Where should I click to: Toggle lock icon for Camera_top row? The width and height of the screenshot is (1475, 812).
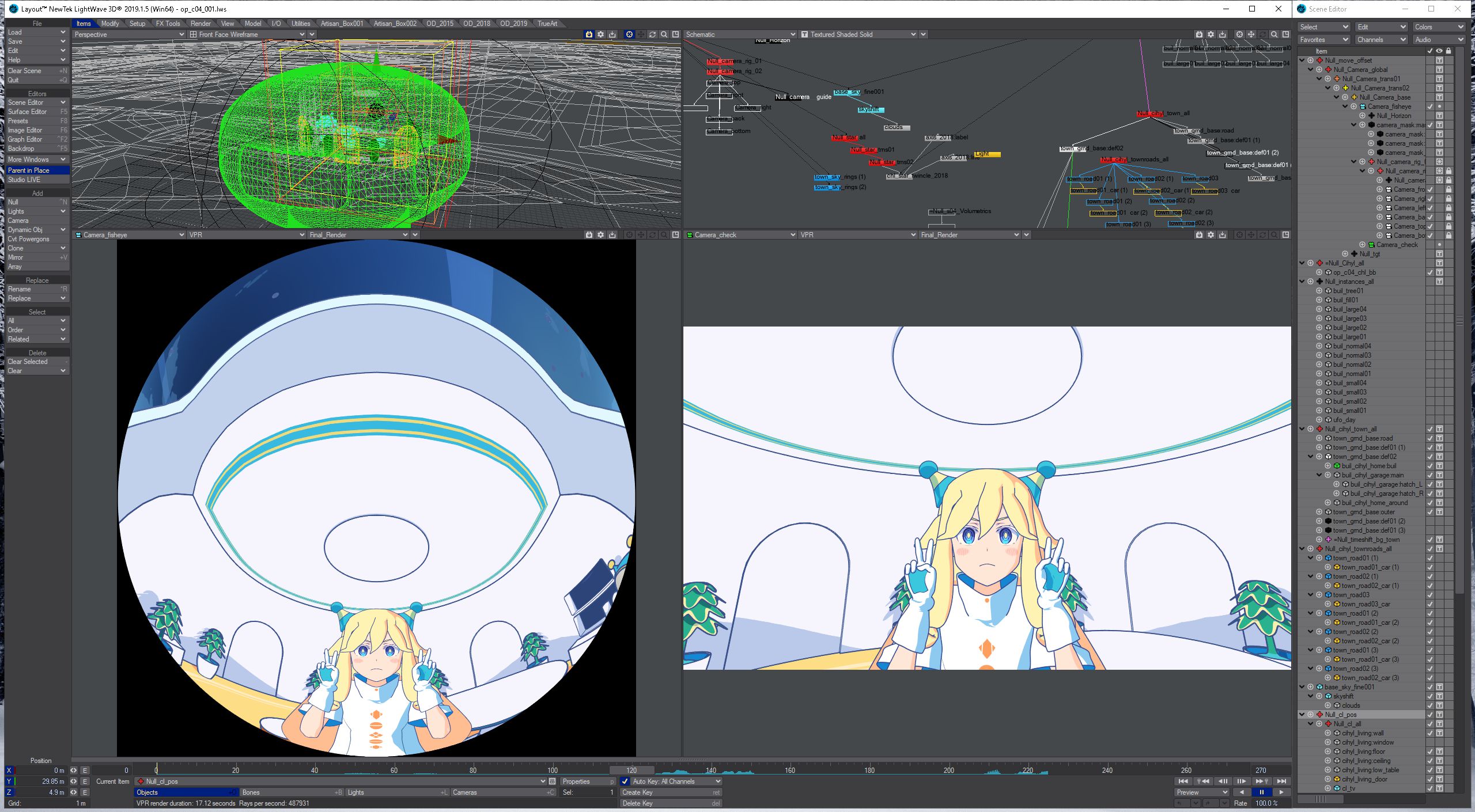click(1448, 226)
